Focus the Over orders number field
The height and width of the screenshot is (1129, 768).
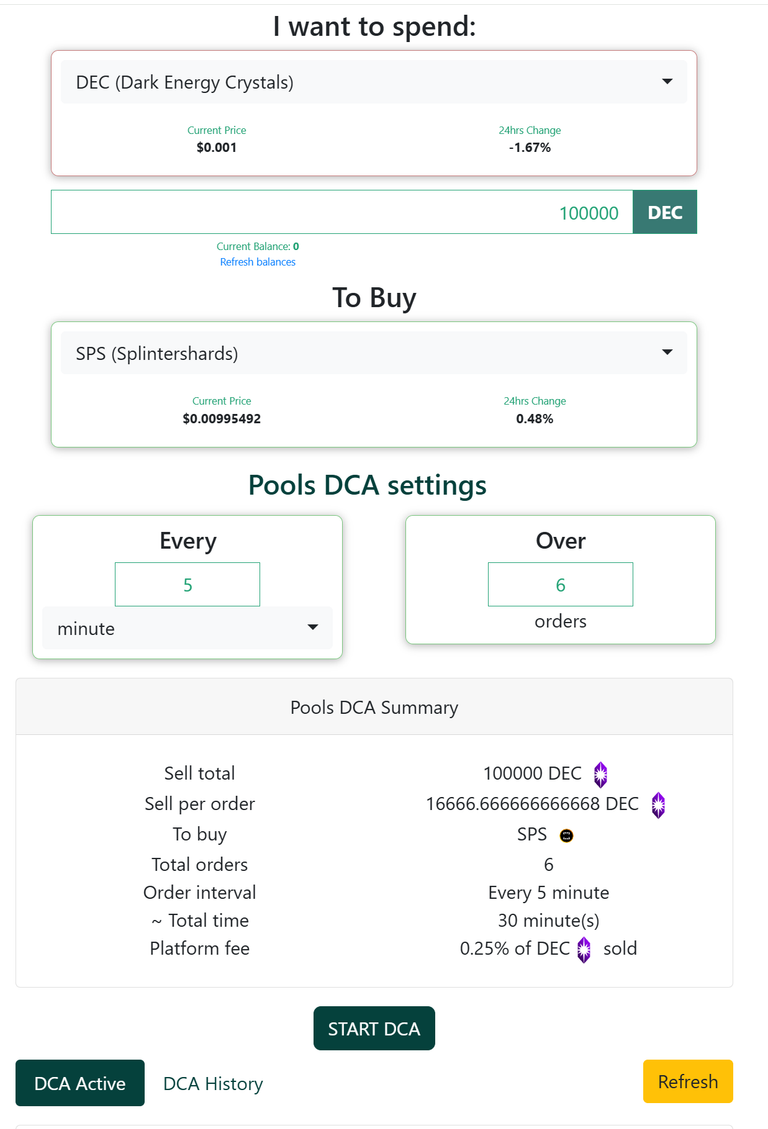[x=560, y=585]
